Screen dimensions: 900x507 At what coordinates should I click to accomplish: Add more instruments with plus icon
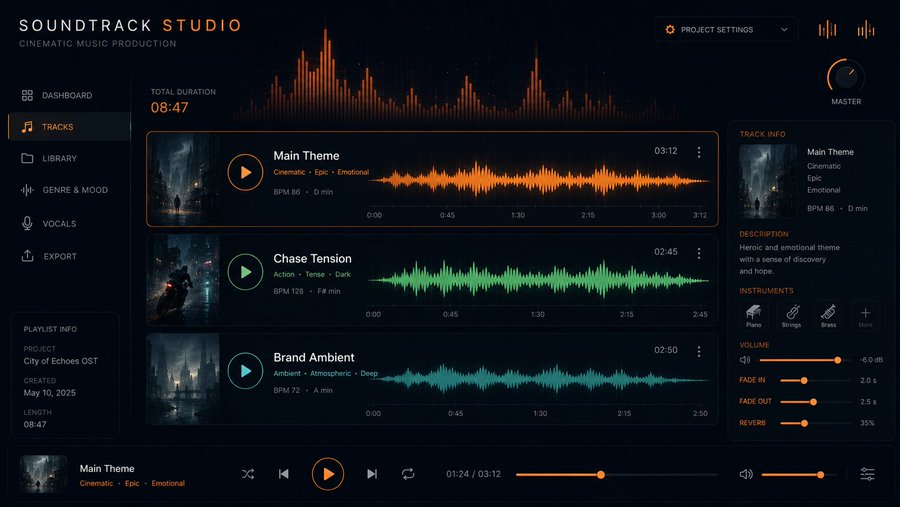(865, 315)
